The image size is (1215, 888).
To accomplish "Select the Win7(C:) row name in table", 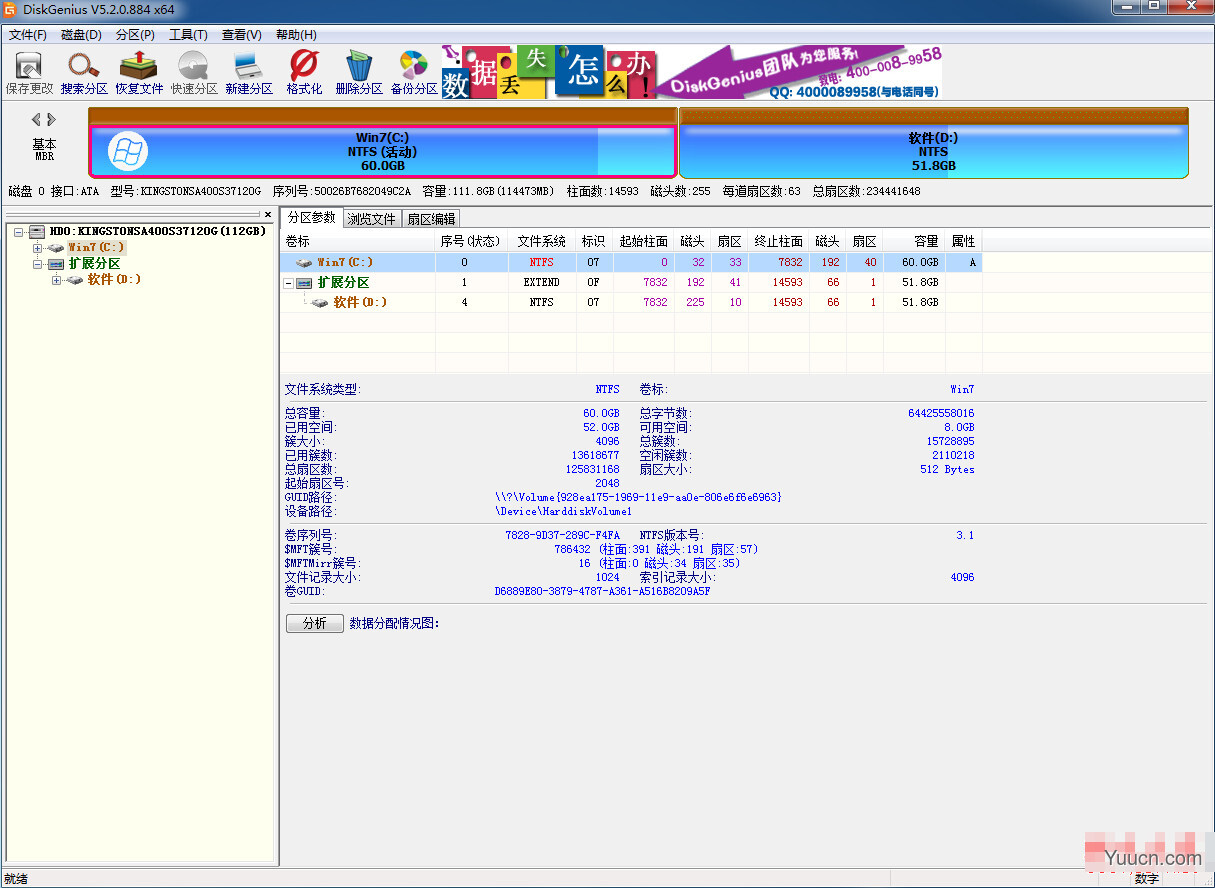I will click(x=345, y=262).
